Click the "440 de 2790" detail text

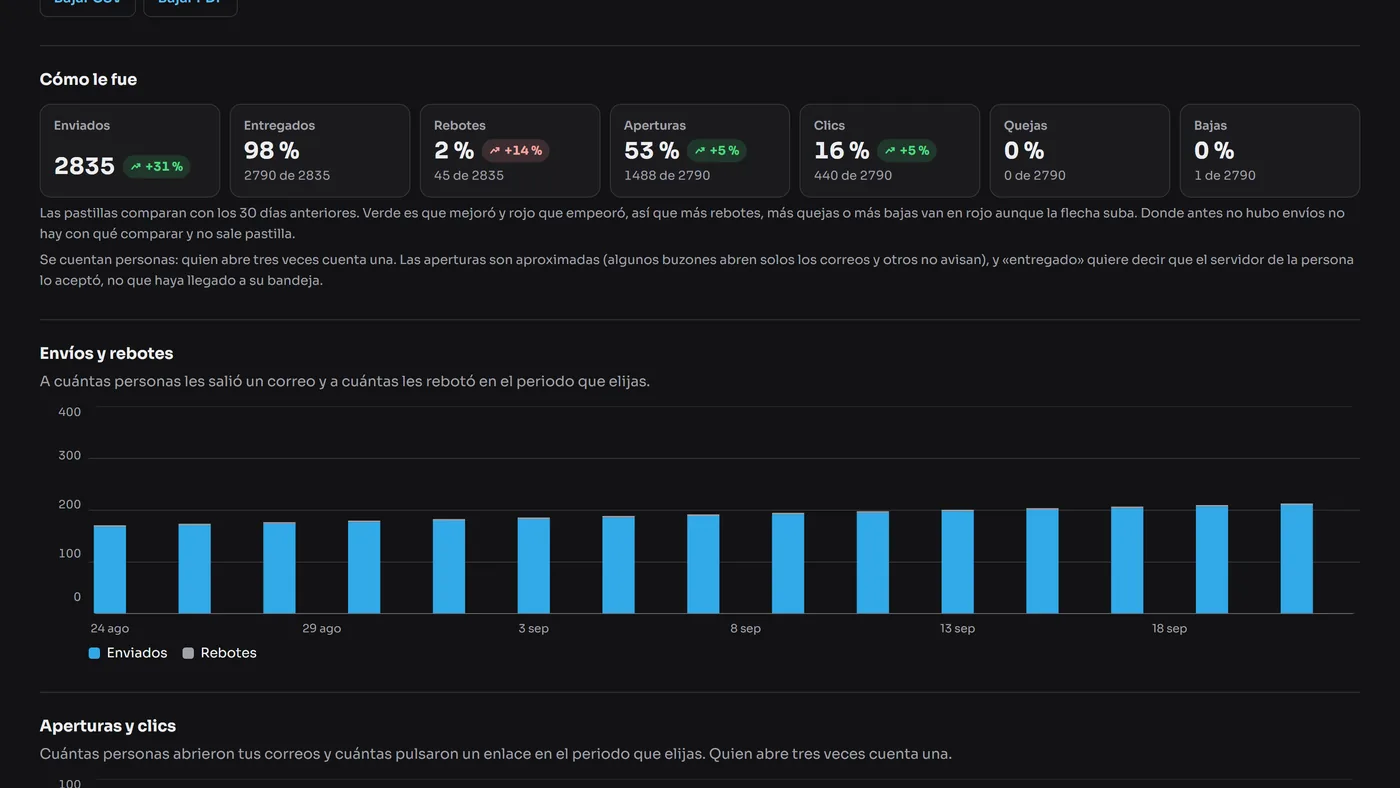[853, 175]
